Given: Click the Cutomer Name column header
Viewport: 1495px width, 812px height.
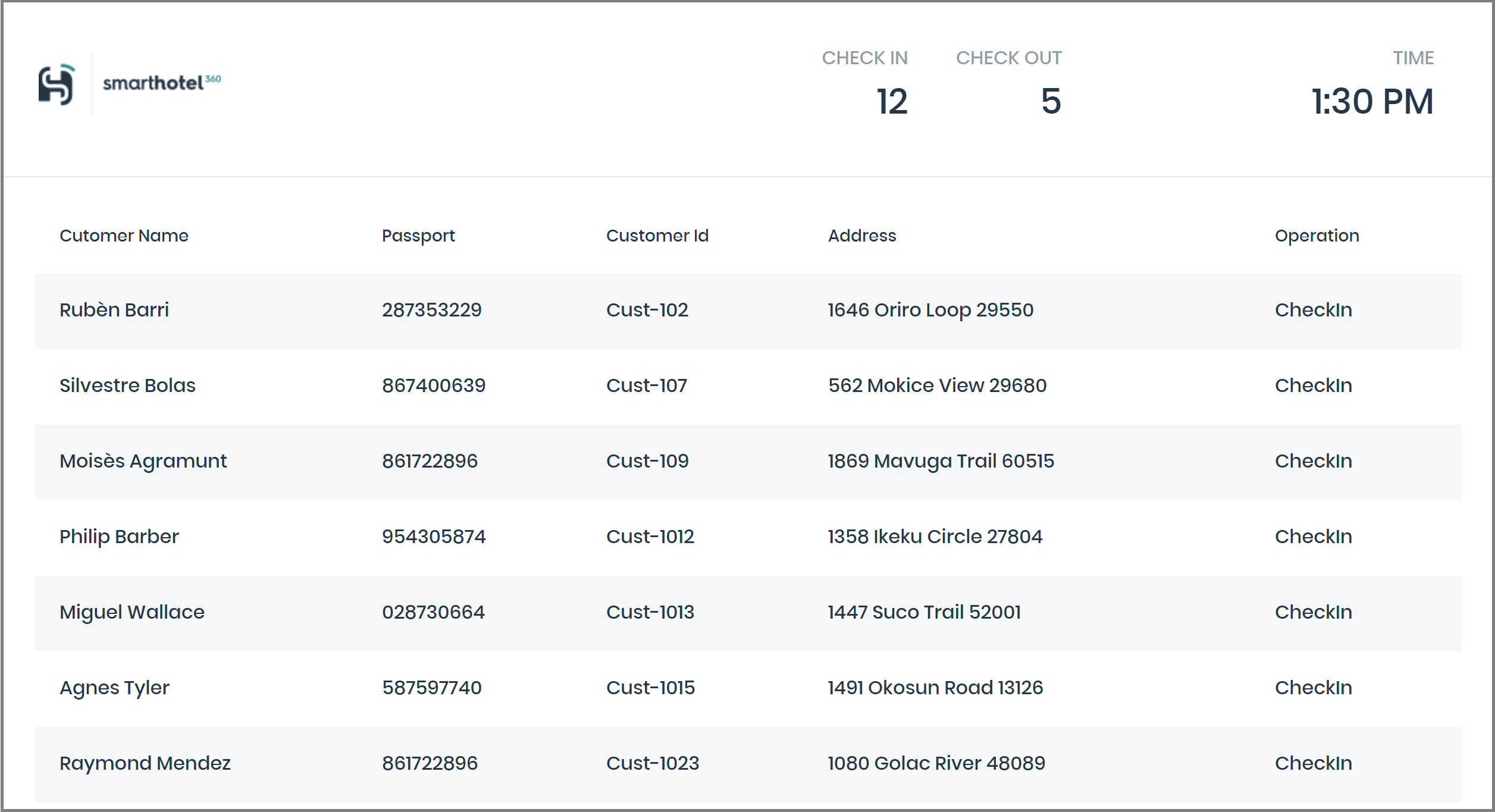Looking at the screenshot, I should pos(124,236).
